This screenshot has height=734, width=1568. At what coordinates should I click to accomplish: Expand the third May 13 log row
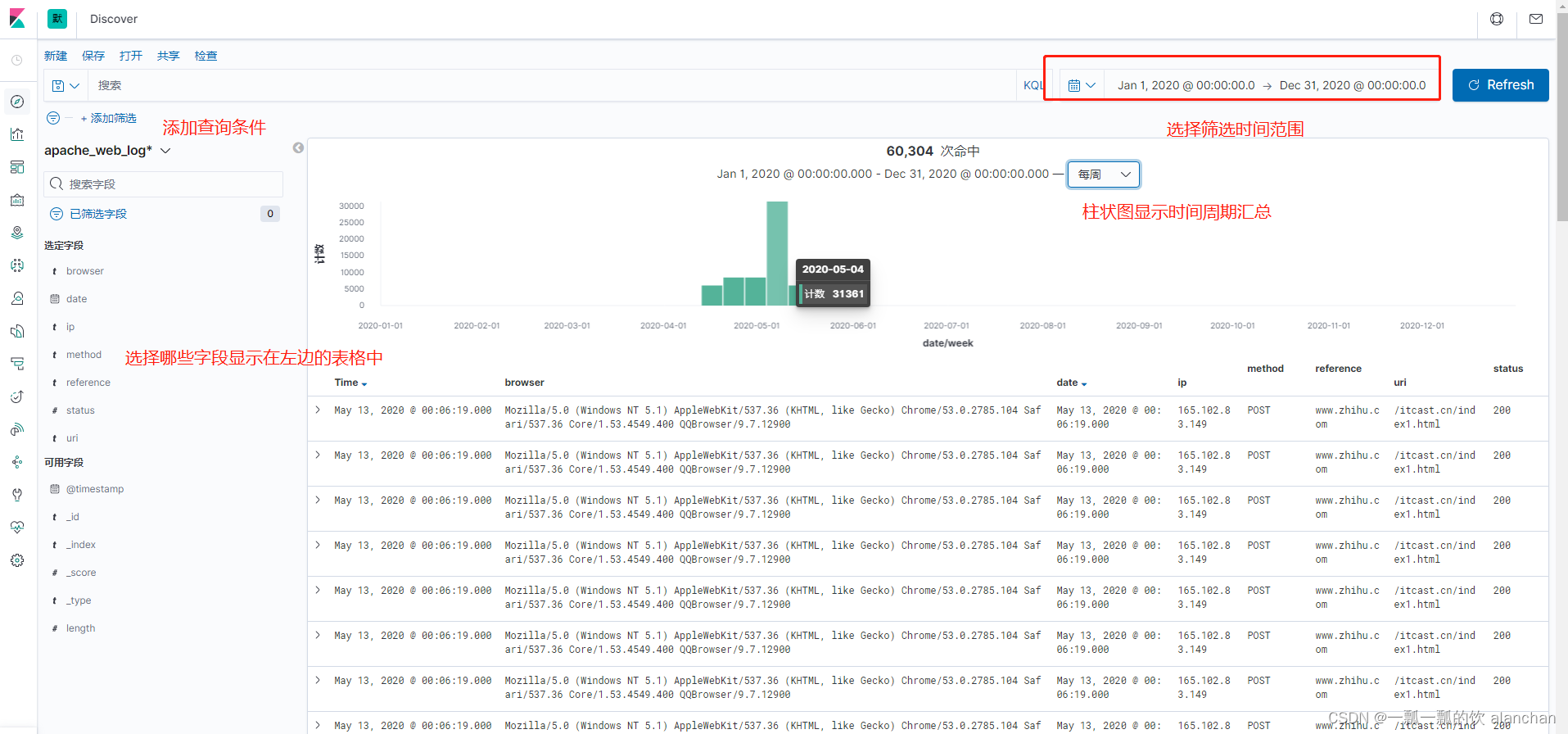point(318,500)
